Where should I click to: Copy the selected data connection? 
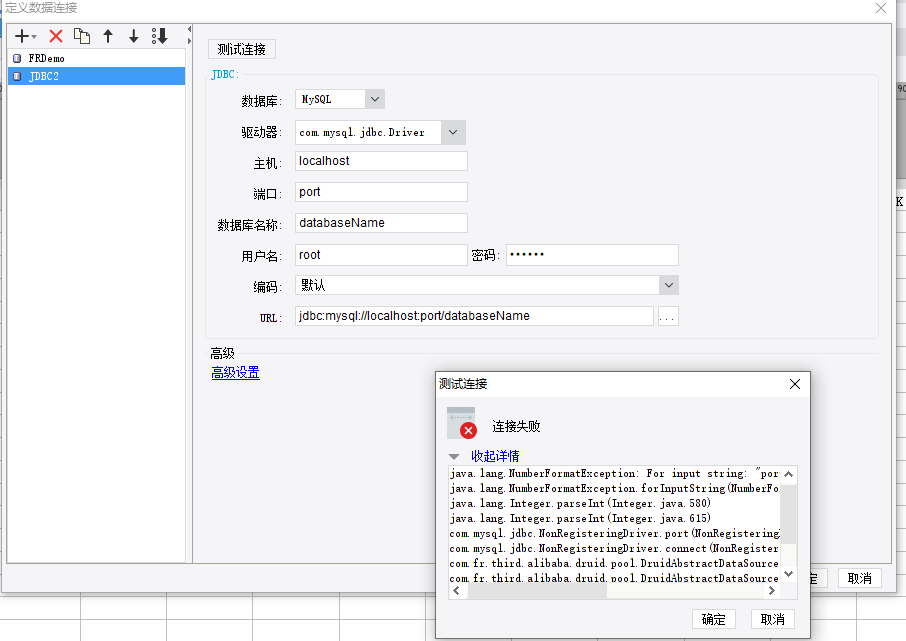81,36
